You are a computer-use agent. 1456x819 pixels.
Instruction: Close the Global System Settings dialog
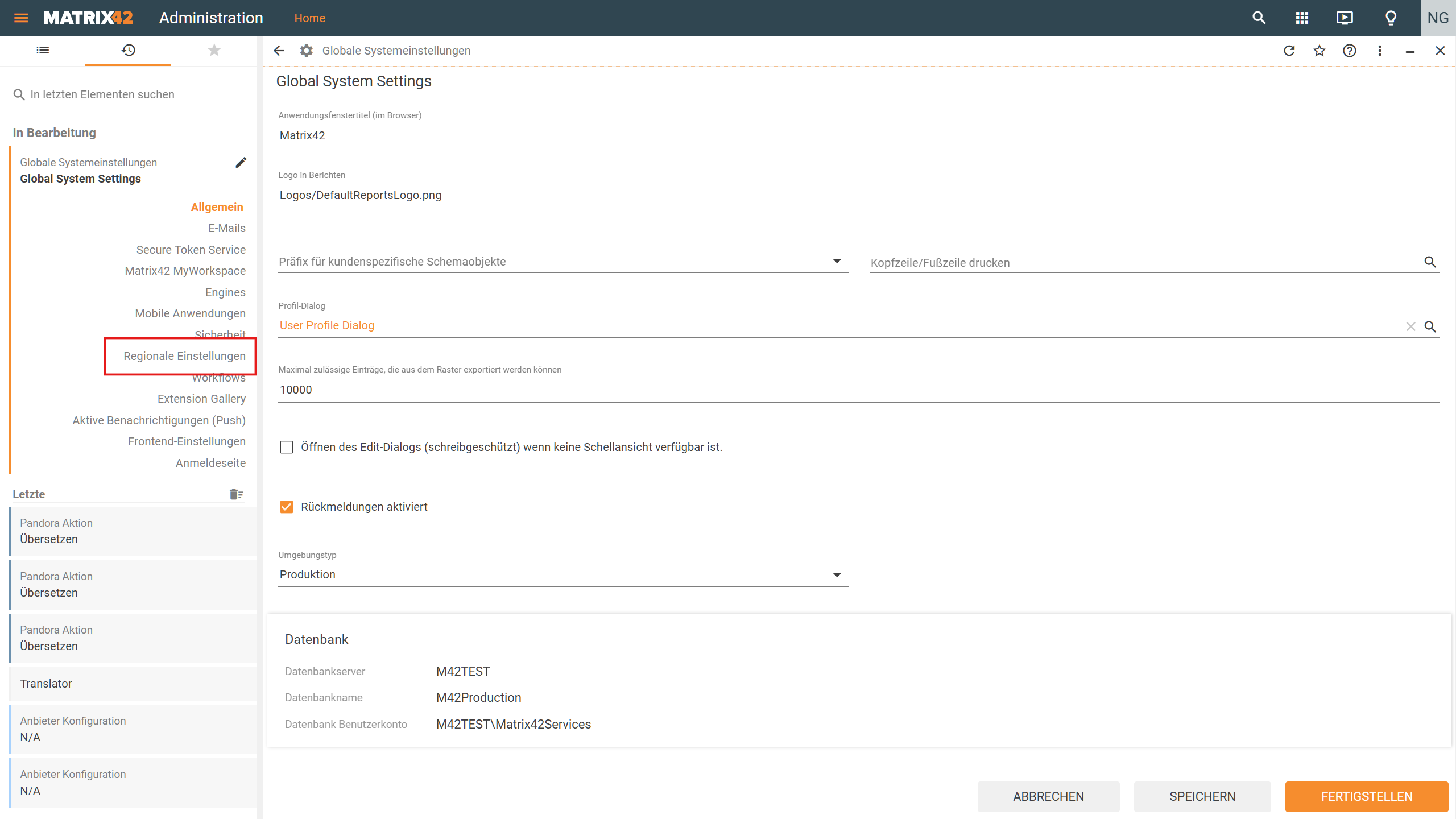(x=1440, y=51)
